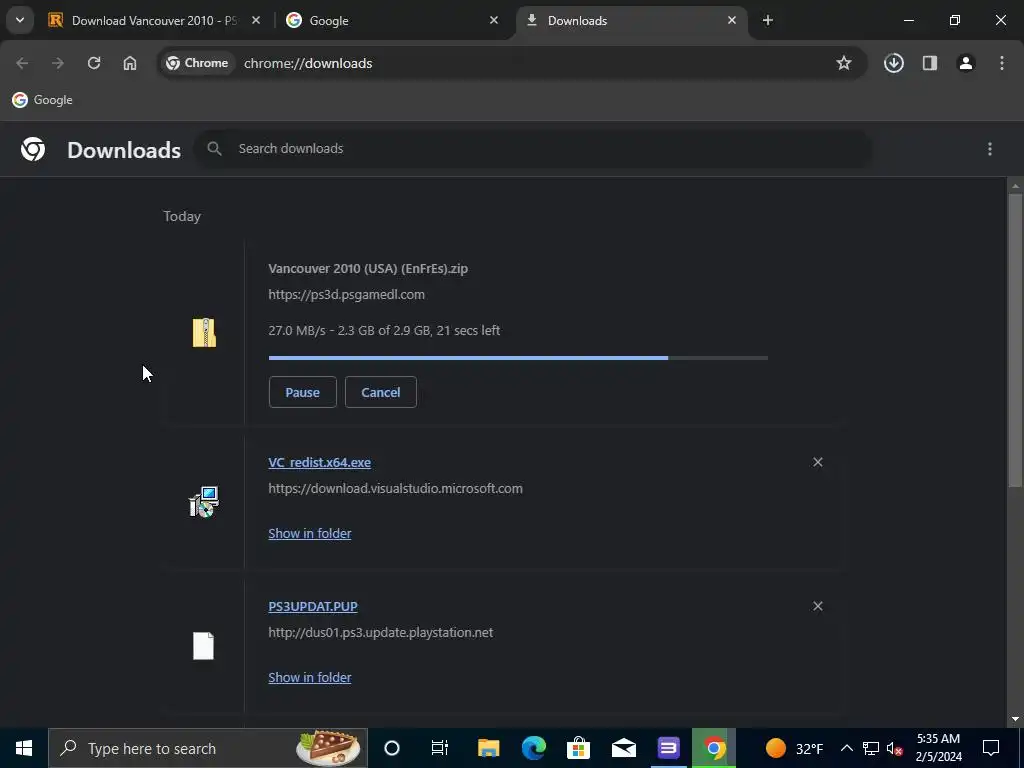Click the taskbar search box
This screenshot has height=768, width=1024.
pos(208,748)
